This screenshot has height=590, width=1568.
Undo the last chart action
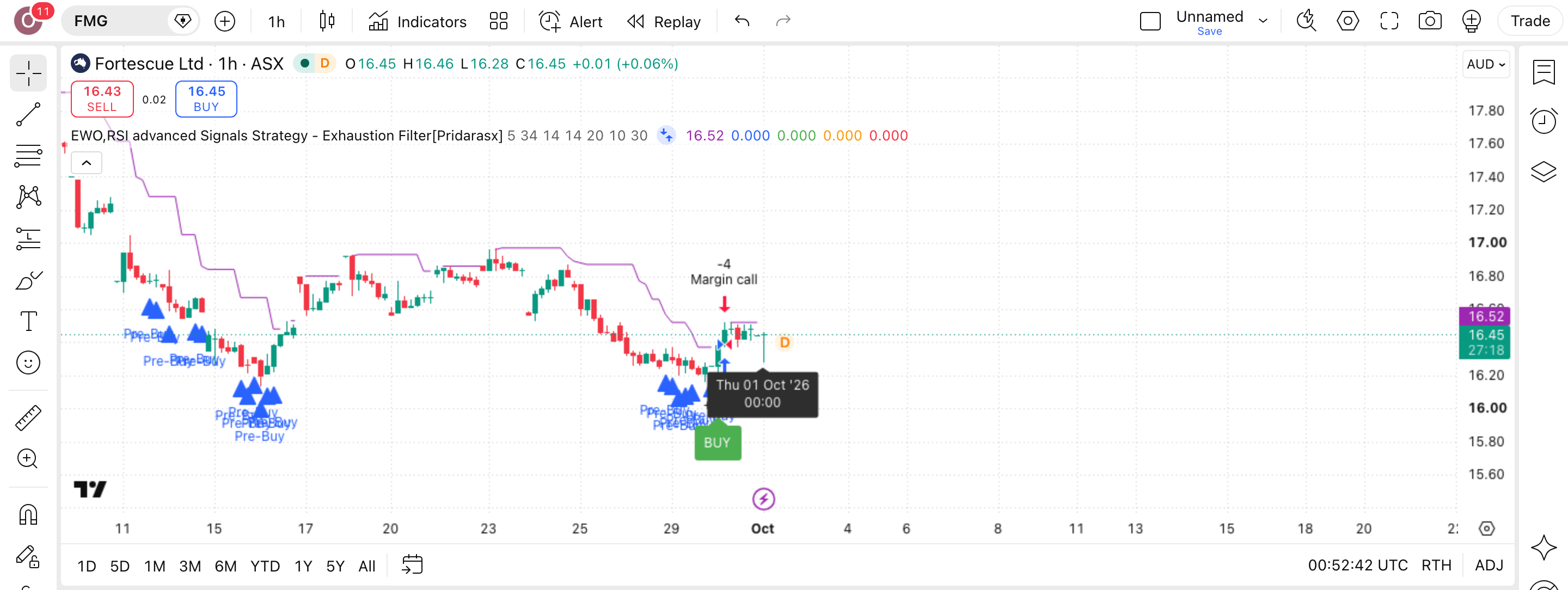pos(742,21)
